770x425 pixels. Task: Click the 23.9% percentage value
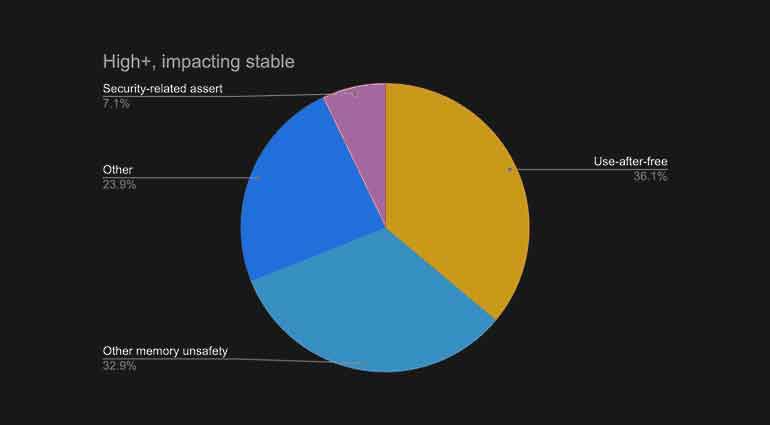coord(120,185)
